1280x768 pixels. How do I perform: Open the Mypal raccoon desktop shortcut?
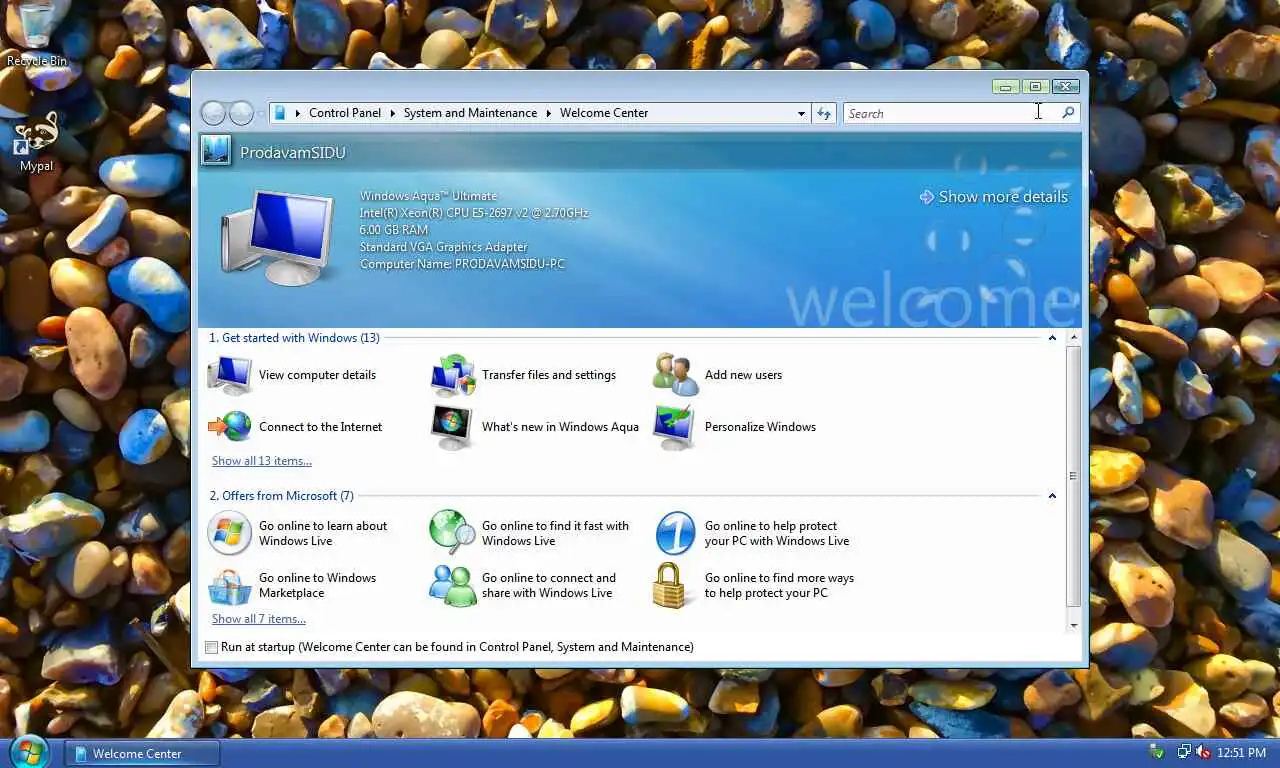tap(37, 142)
